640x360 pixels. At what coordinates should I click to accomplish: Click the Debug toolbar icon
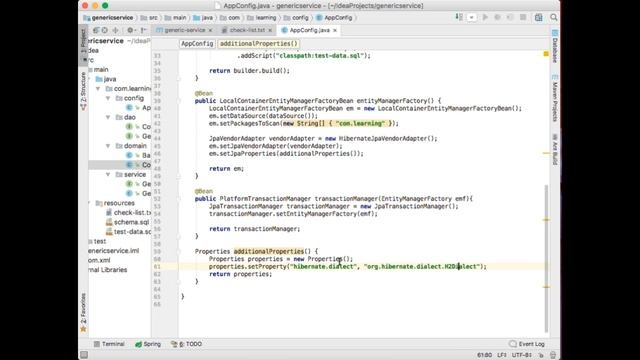tap(498, 18)
